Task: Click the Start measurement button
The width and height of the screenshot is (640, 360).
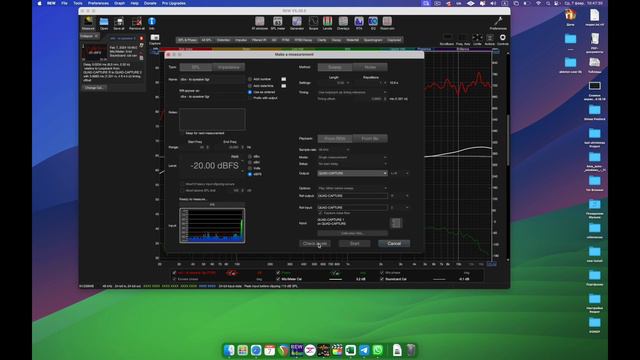Action: click(355, 244)
